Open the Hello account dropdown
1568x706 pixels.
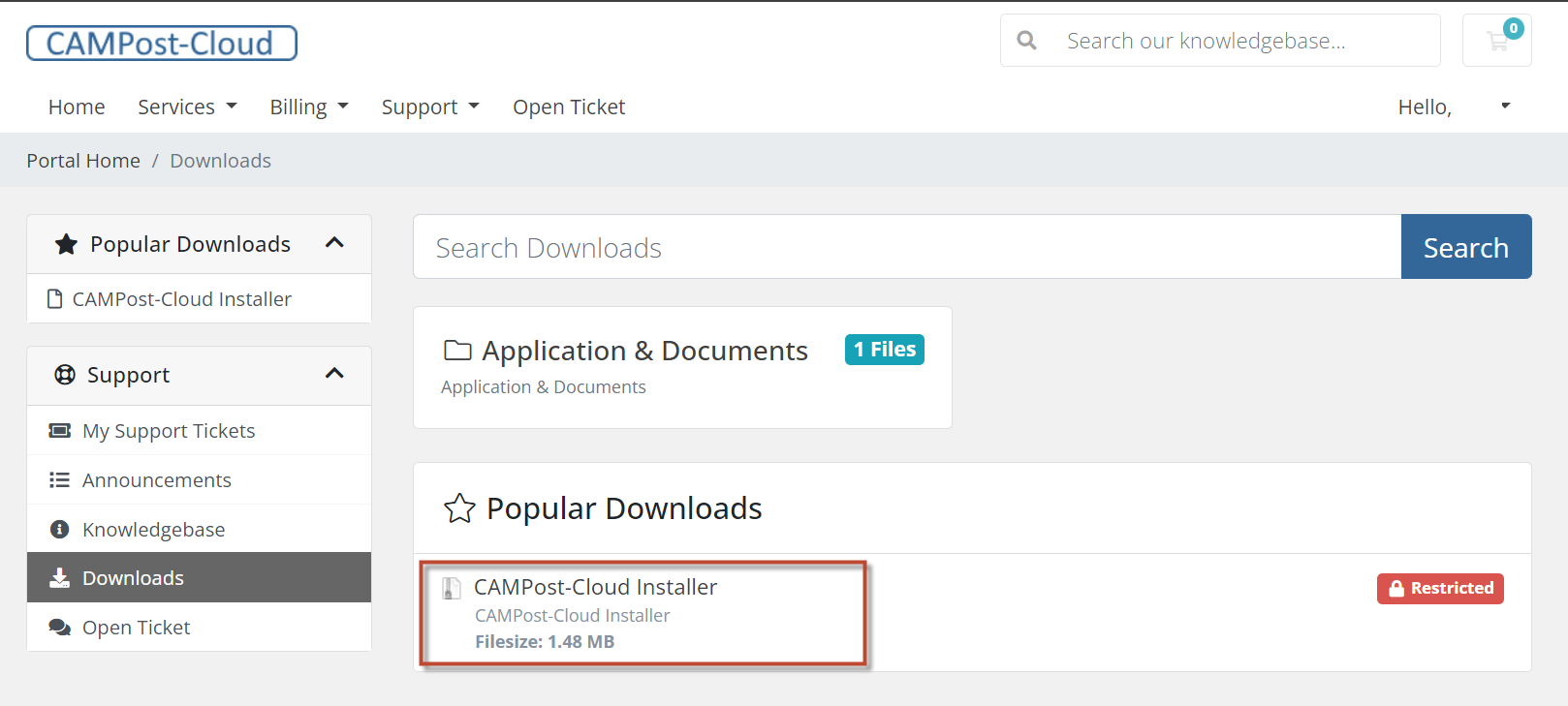[x=1454, y=107]
